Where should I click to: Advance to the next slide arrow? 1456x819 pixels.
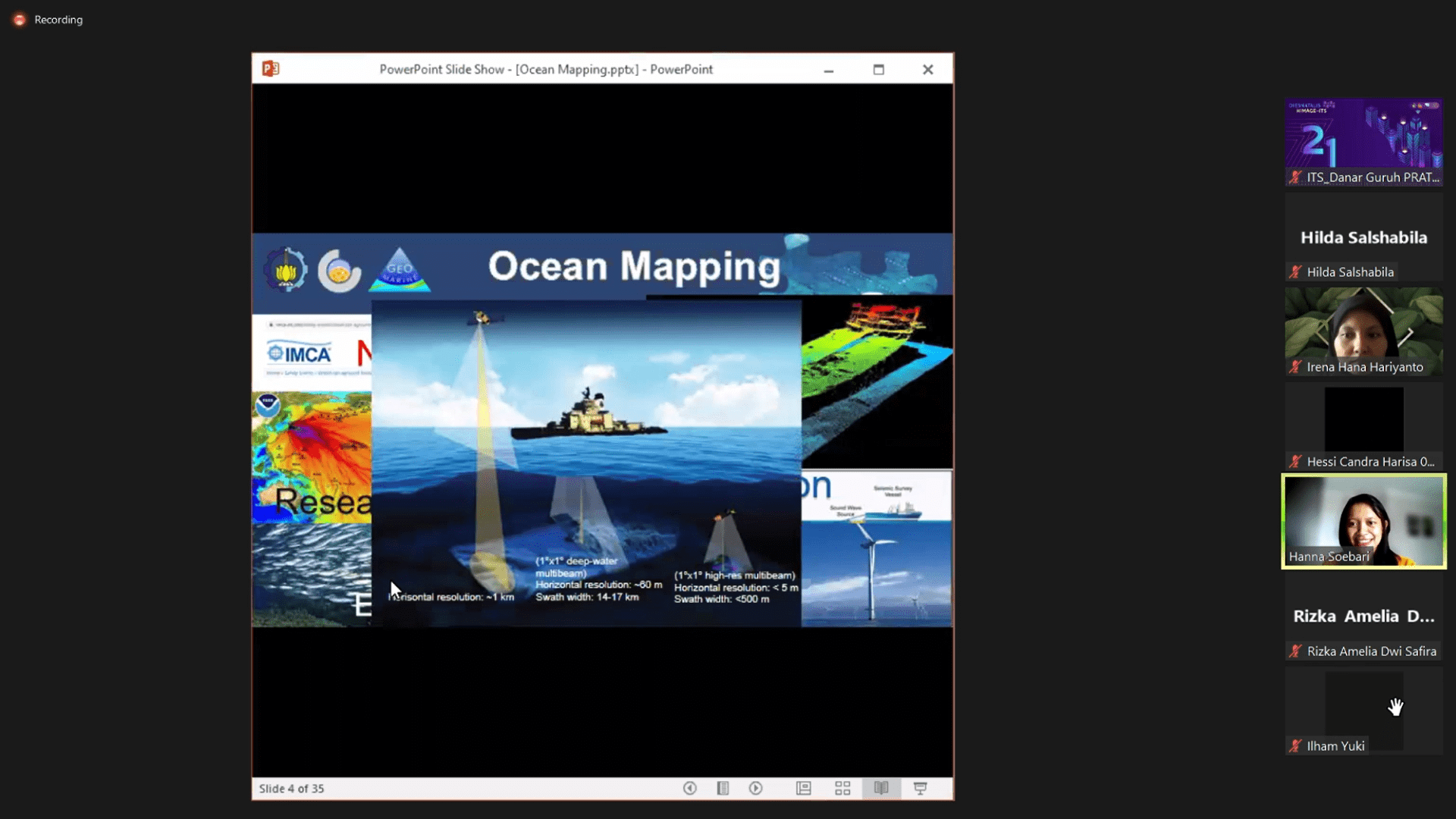coord(755,788)
